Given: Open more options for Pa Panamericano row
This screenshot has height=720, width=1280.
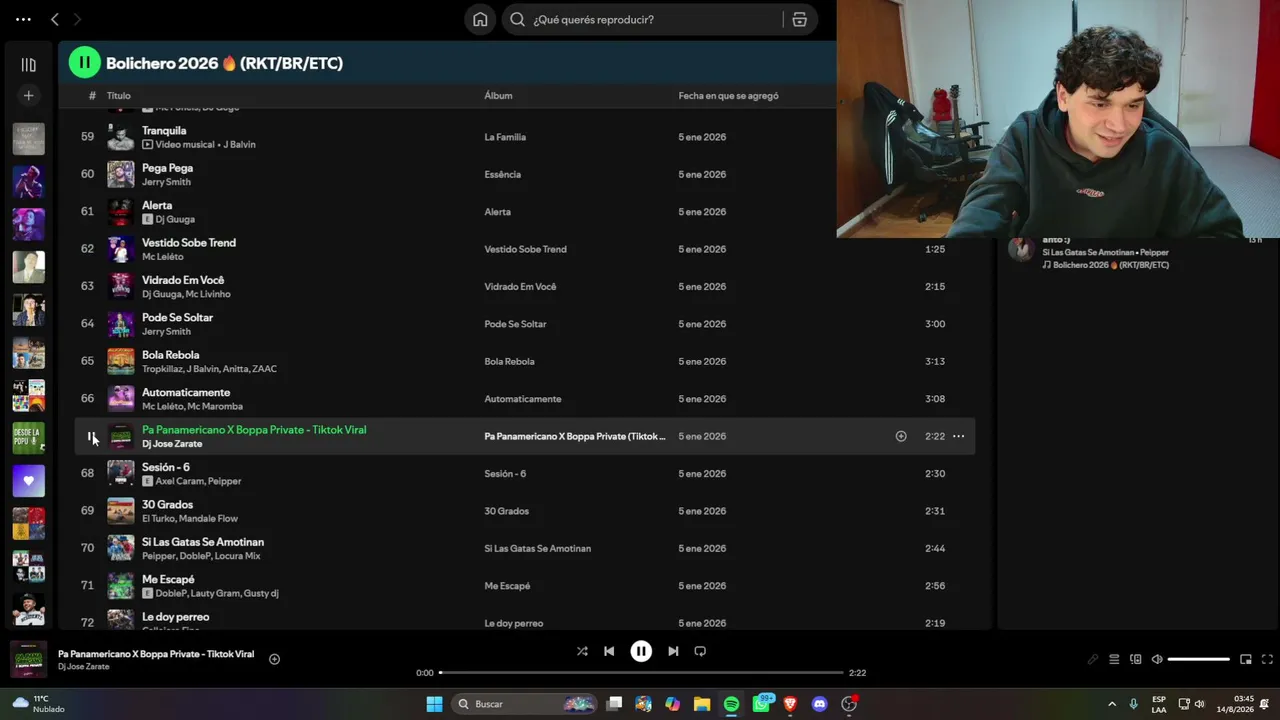Looking at the screenshot, I should coord(958,436).
